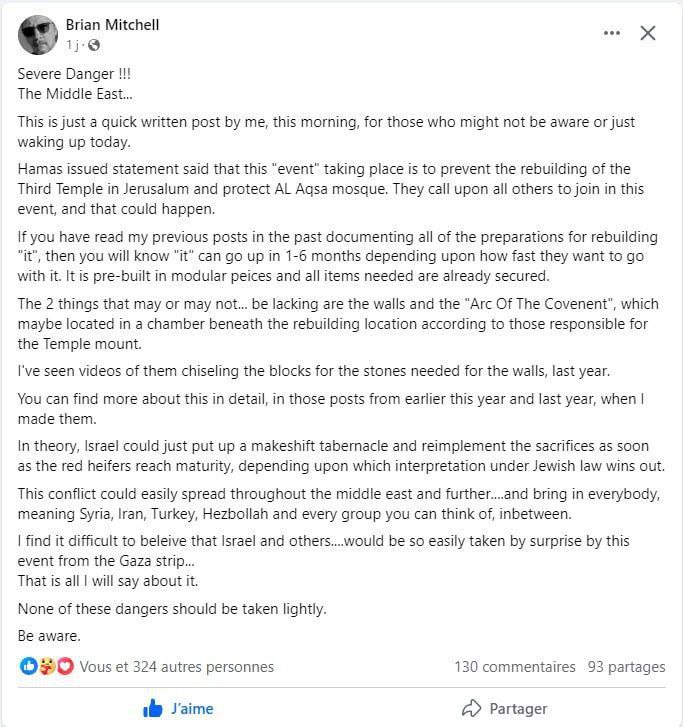Click the paragraph mentioning Hamas statement
Viewport: 683px width, 727px height.
[x=331, y=189]
